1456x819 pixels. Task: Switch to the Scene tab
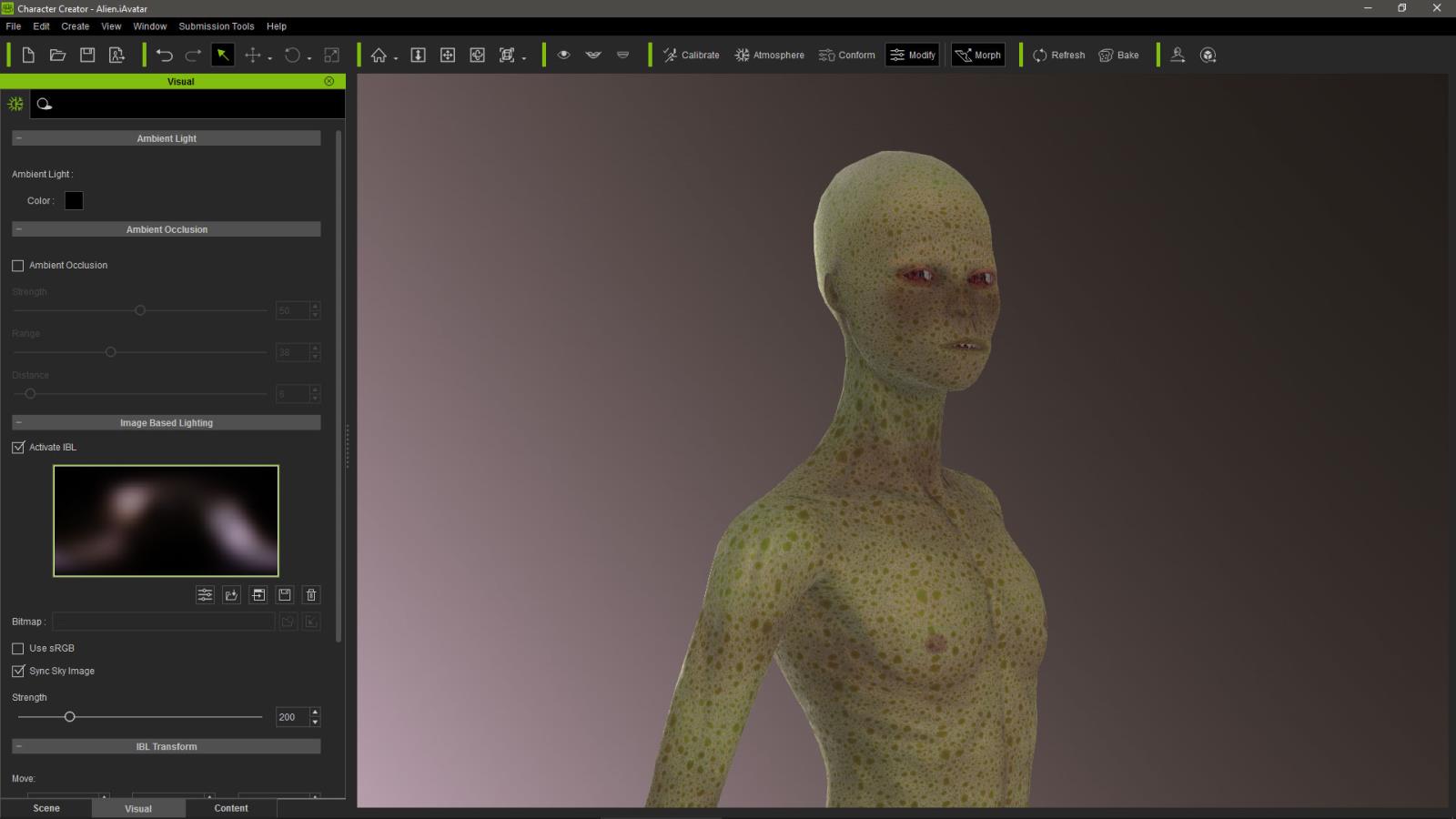(x=46, y=808)
